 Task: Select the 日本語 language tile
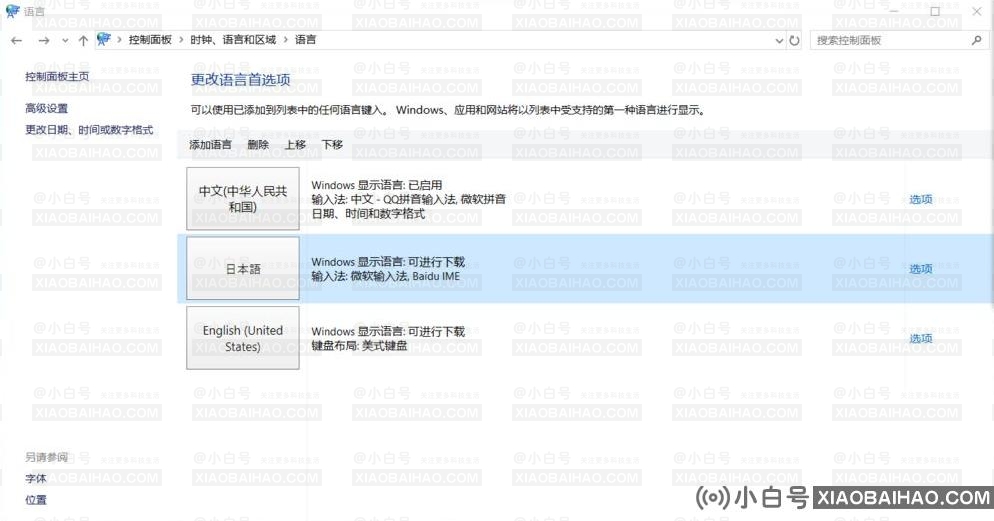[x=243, y=268]
